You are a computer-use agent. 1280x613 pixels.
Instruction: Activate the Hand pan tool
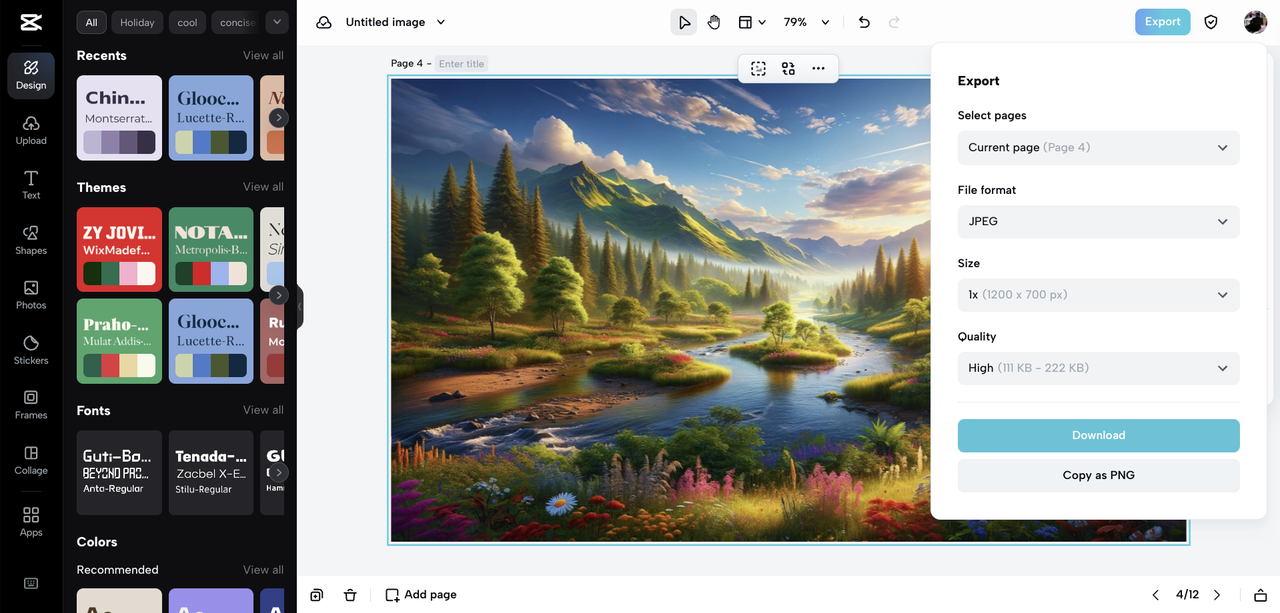coord(714,22)
